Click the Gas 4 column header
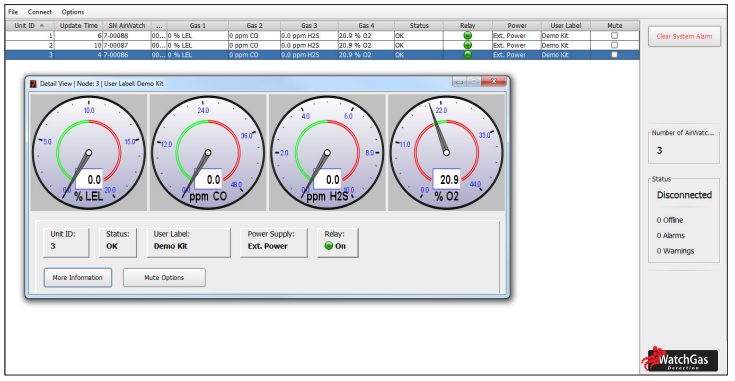735x381 pixels. click(x=366, y=26)
